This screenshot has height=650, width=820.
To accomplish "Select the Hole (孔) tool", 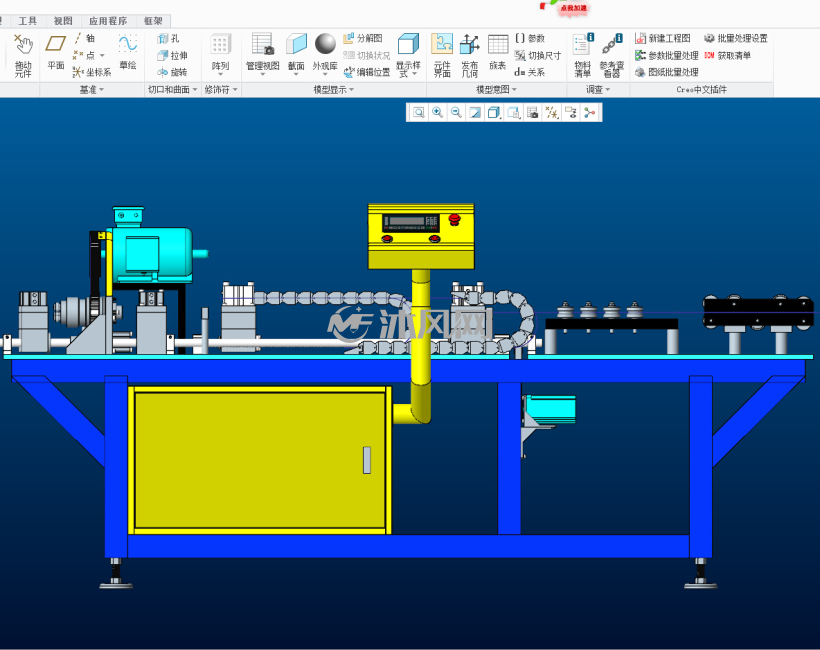I will point(168,38).
